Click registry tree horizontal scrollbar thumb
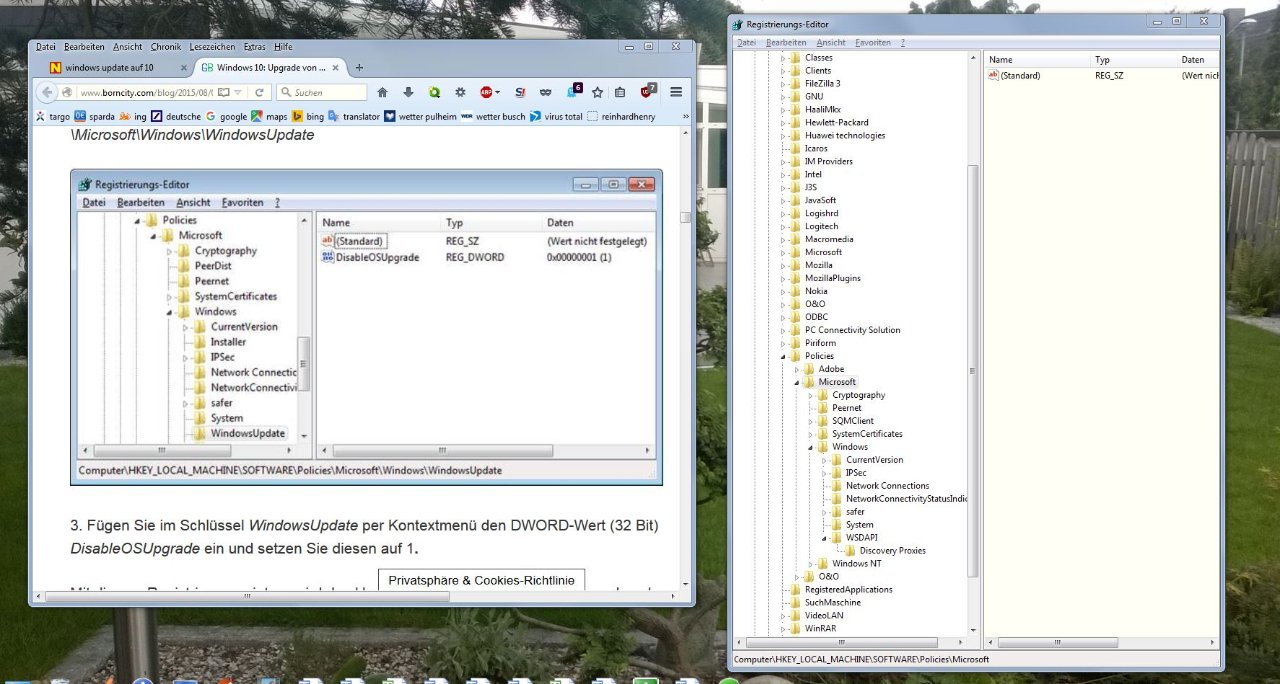The height and width of the screenshot is (684, 1280). point(841,642)
